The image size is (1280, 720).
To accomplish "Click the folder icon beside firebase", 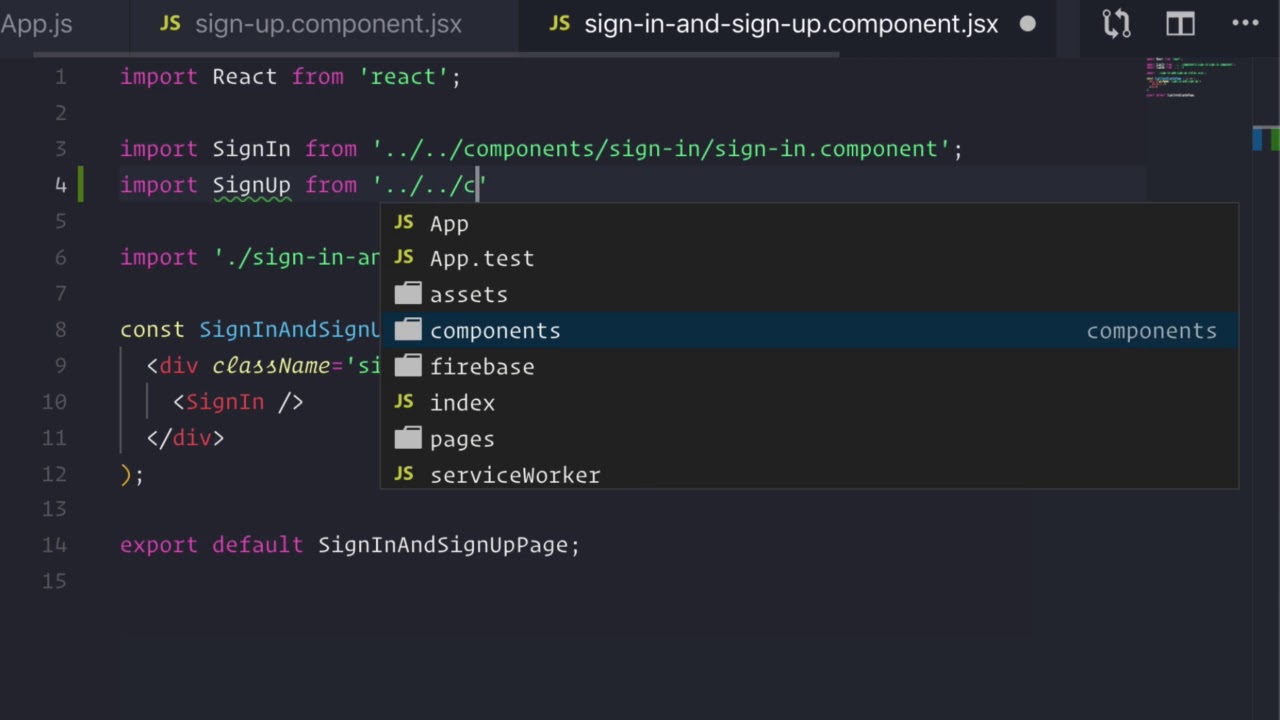I will point(408,366).
